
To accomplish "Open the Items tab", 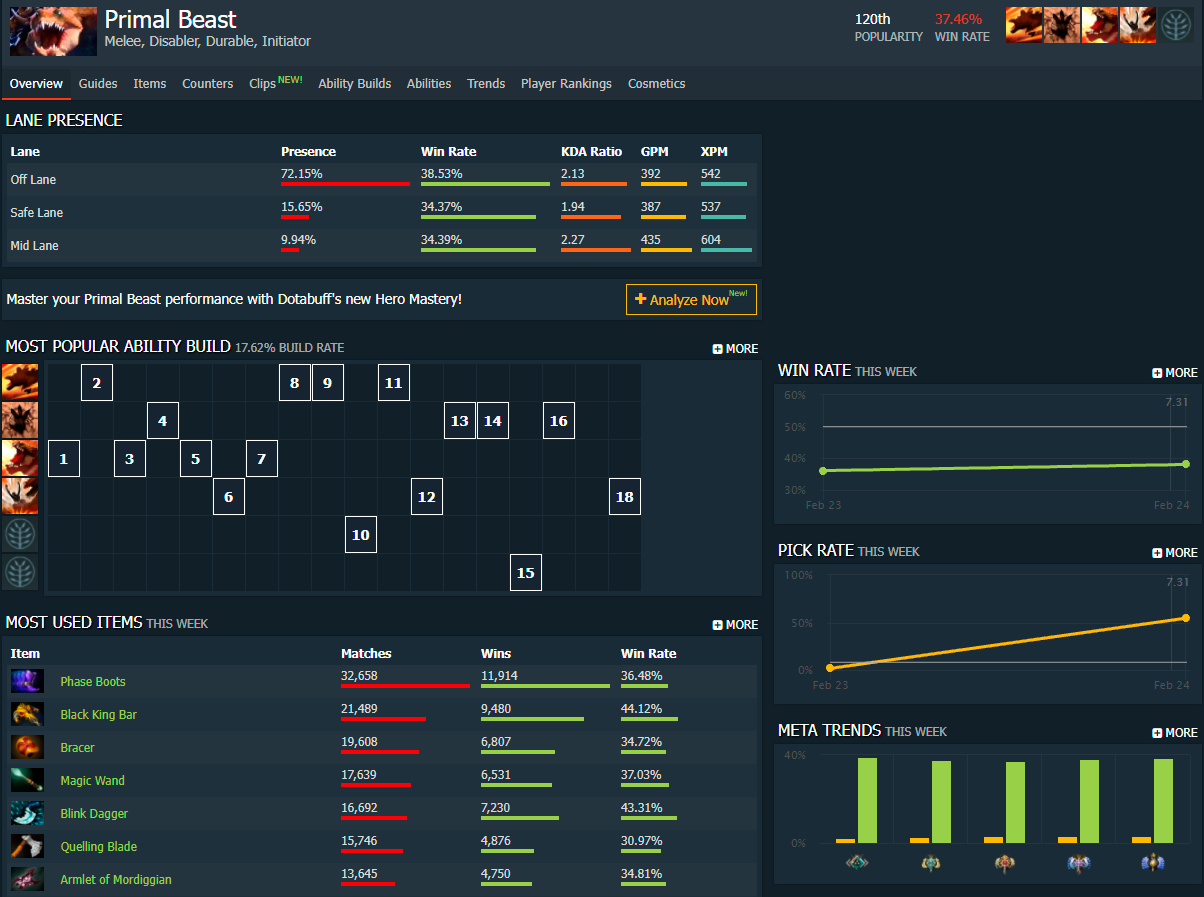I will pos(150,84).
